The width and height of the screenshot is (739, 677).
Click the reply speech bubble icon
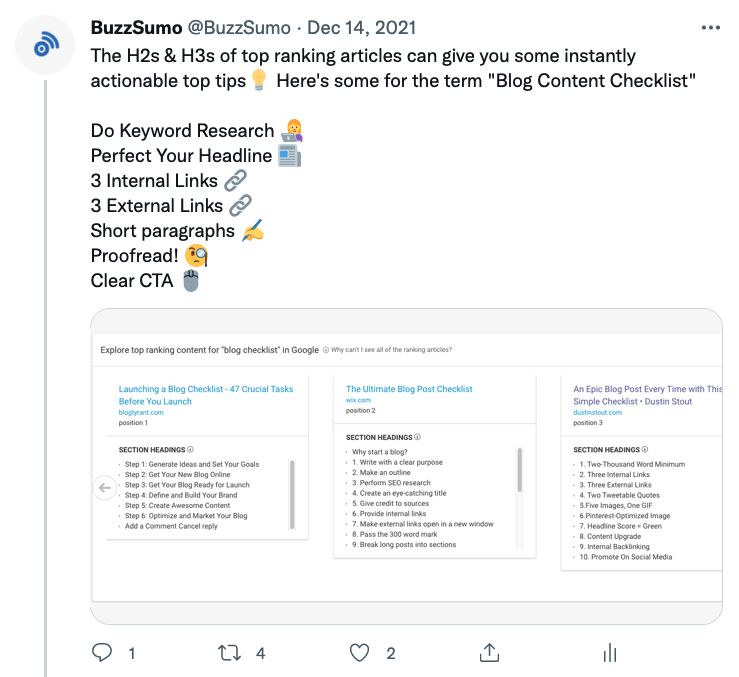click(x=102, y=653)
